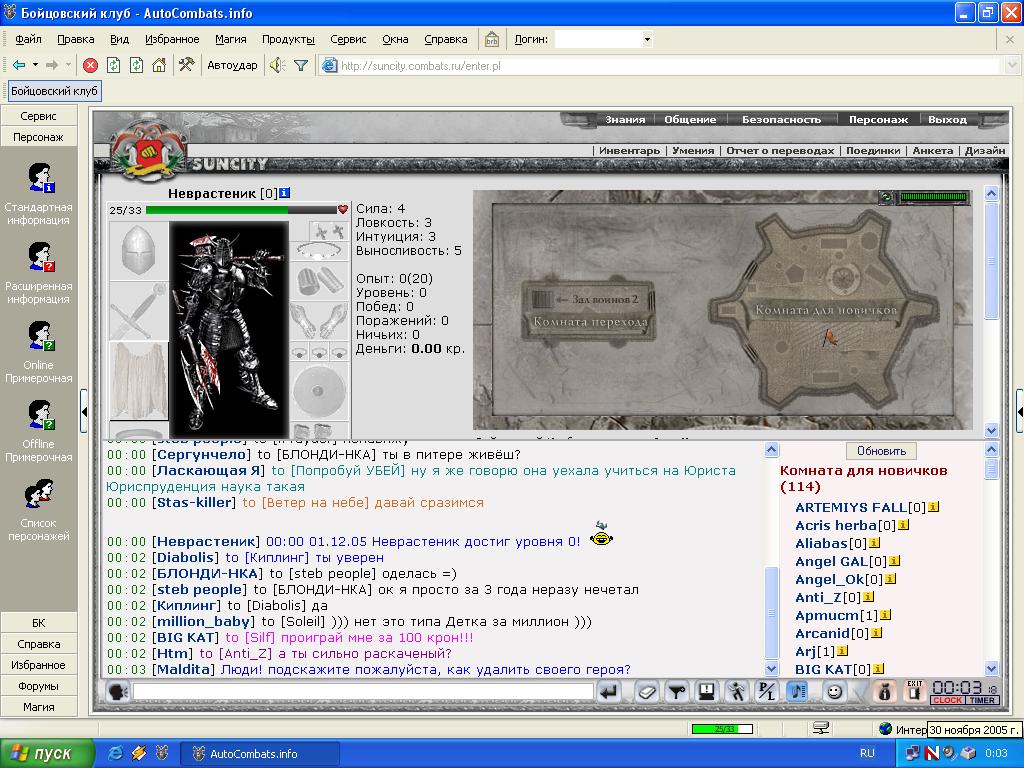
Task: Open Расширенная информация sidebar icon
Action: (40, 257)
